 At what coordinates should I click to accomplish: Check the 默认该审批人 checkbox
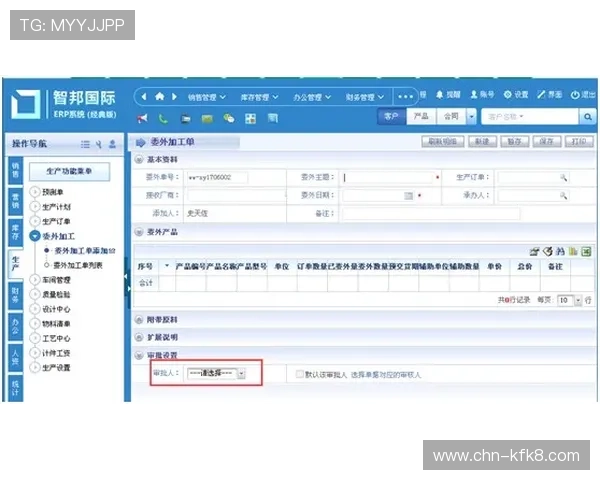tap(300, 374)
